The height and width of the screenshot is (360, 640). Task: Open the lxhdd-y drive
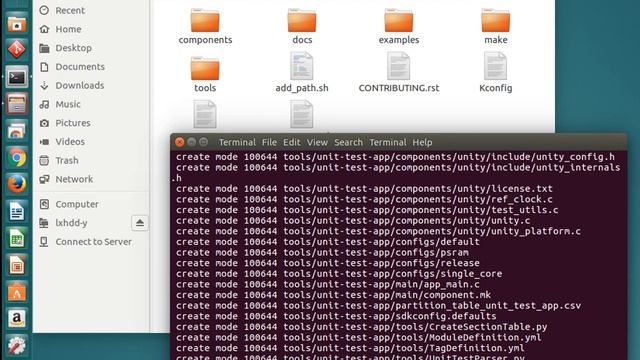point(71,223)
